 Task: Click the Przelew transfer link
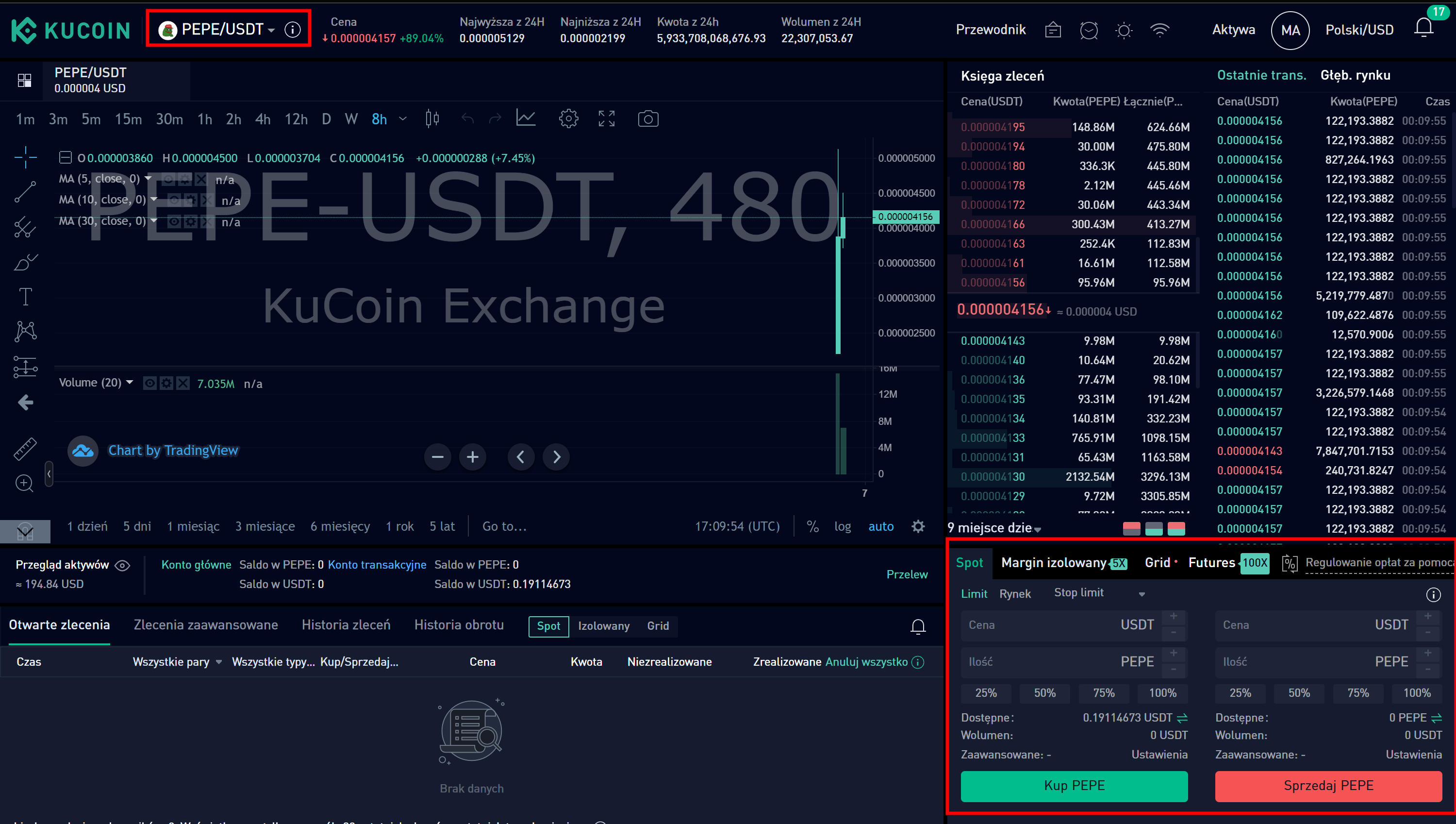907,574
